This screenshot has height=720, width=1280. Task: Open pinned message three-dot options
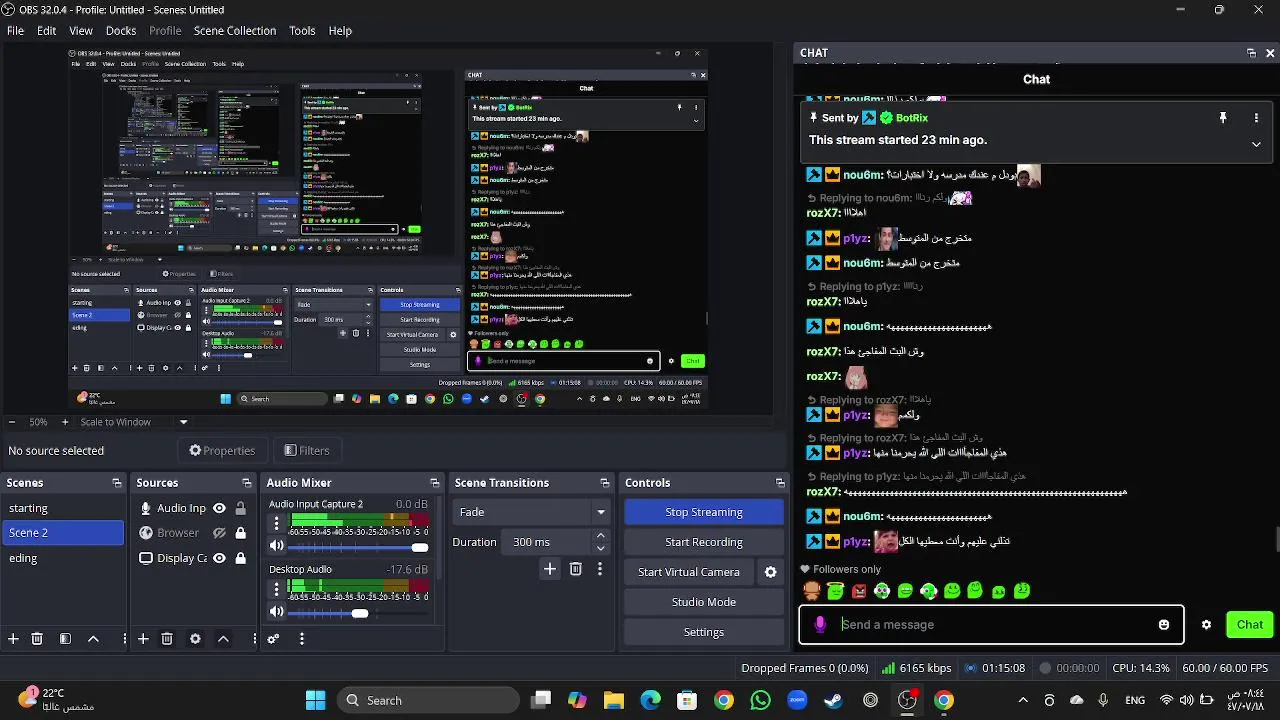pyautogui.click(x=1256, y=118)
